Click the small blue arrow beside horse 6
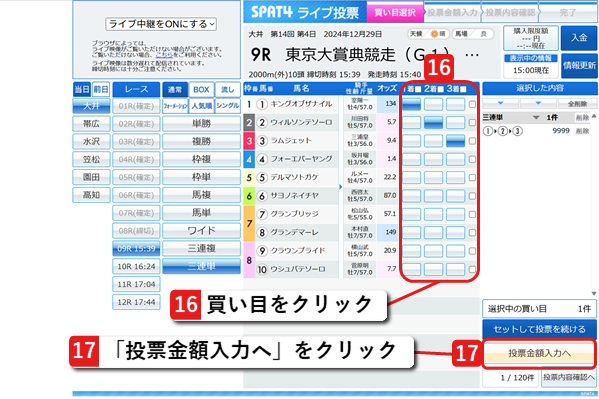 coord(340,187)
